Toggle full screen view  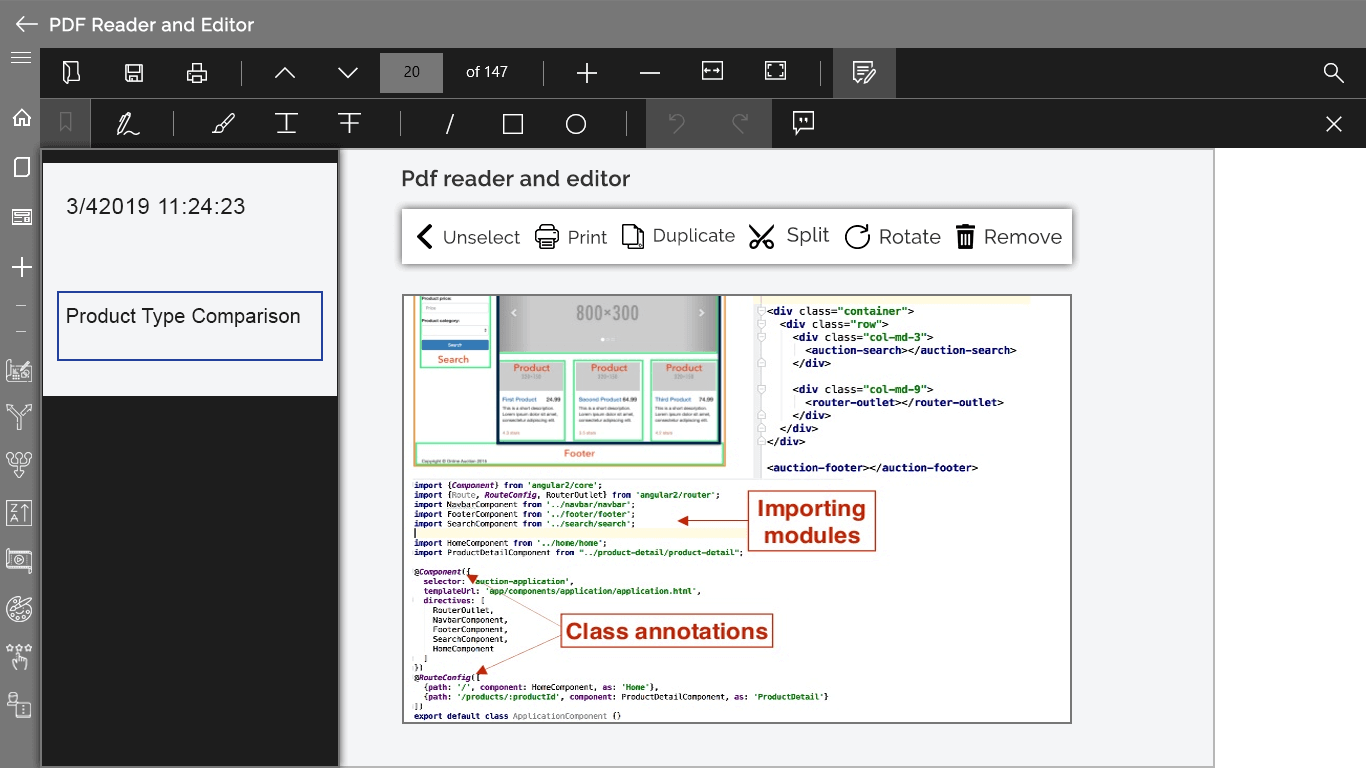click(x=775, y=71)
